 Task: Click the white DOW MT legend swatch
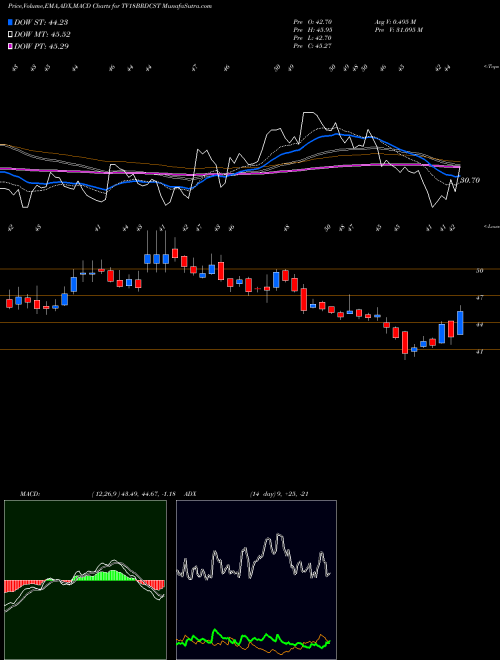[11, 35]
